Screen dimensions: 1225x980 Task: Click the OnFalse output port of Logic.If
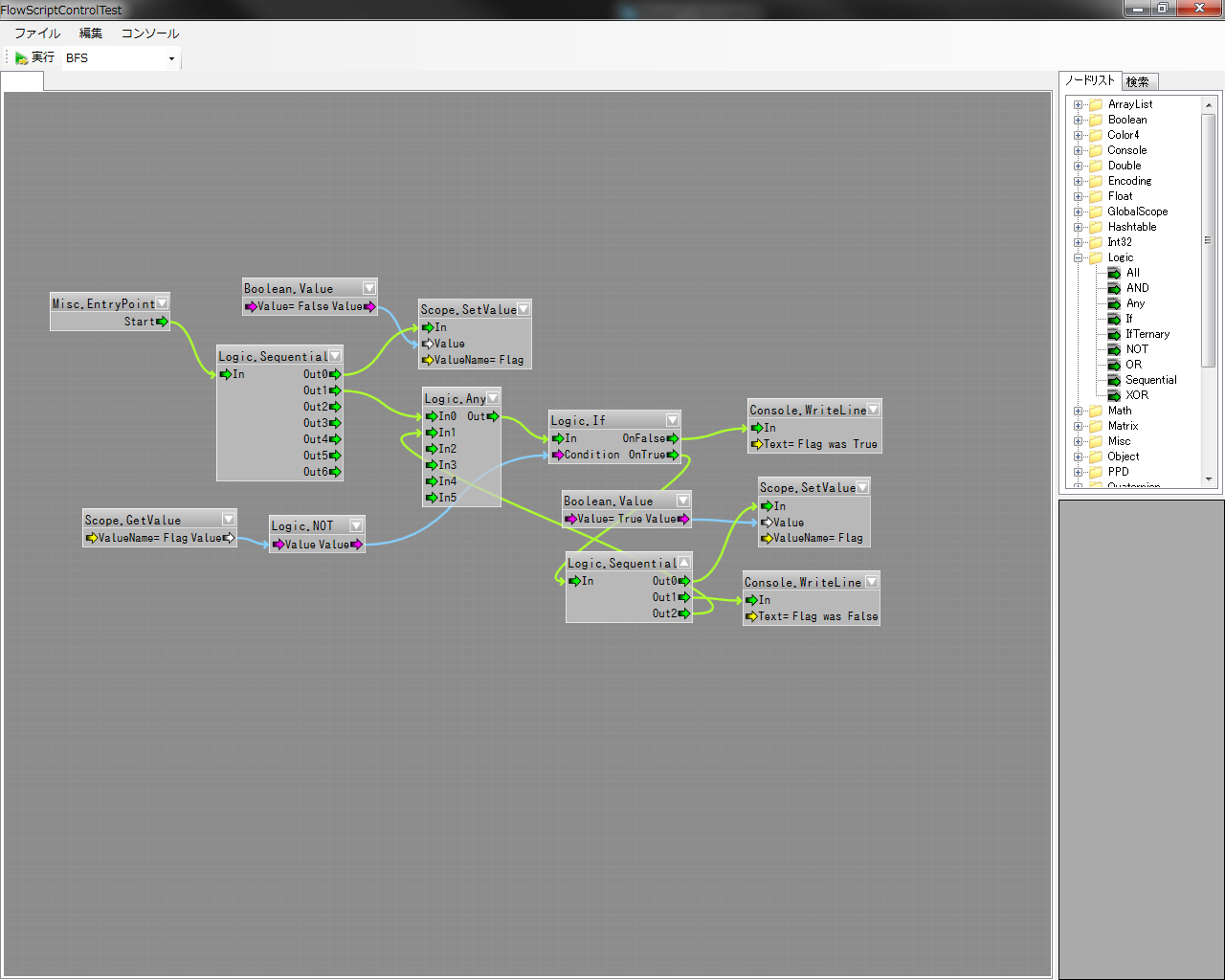[x=673, y=438]
